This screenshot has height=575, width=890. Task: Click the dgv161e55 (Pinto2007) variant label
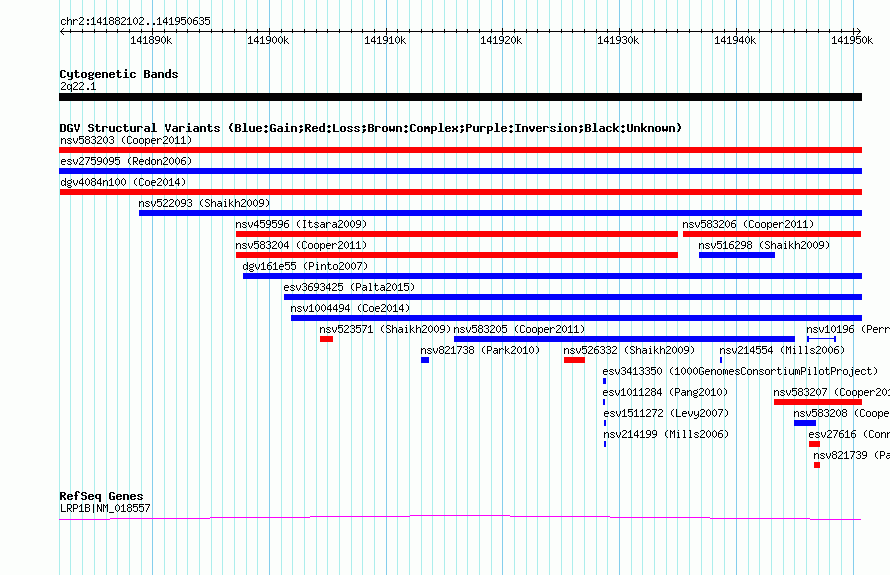click(x=305, y=266)
